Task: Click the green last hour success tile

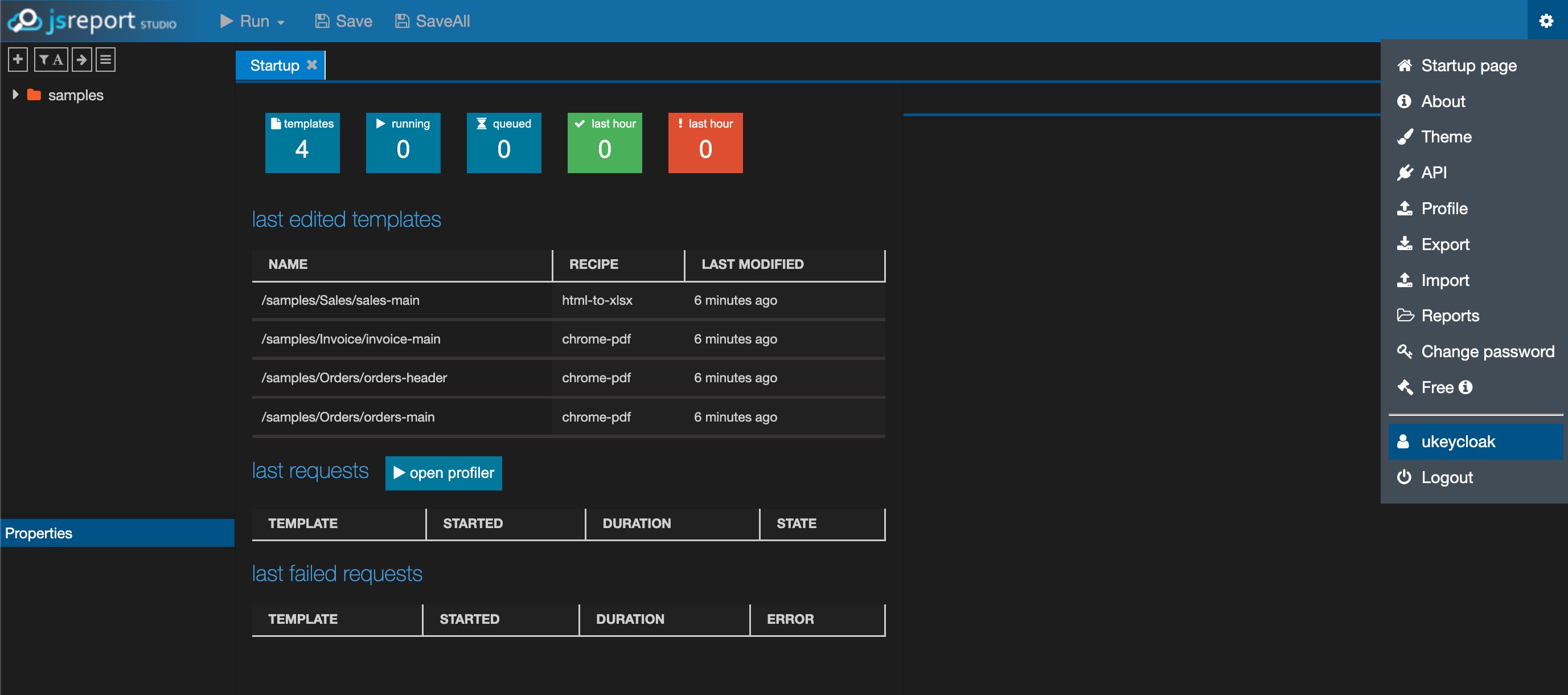Action: point(605,143)
